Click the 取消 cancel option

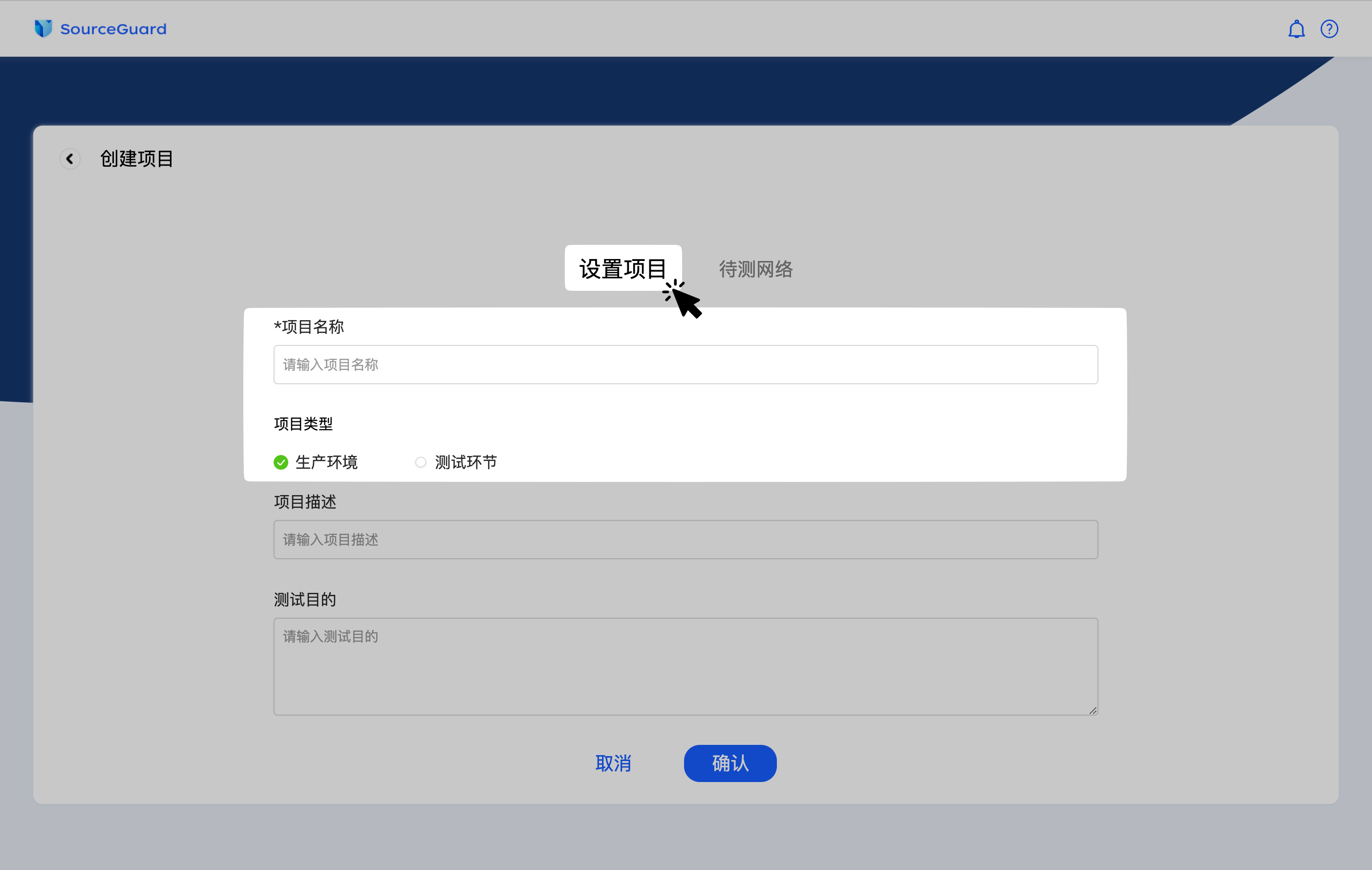click(x=614, y=763)
